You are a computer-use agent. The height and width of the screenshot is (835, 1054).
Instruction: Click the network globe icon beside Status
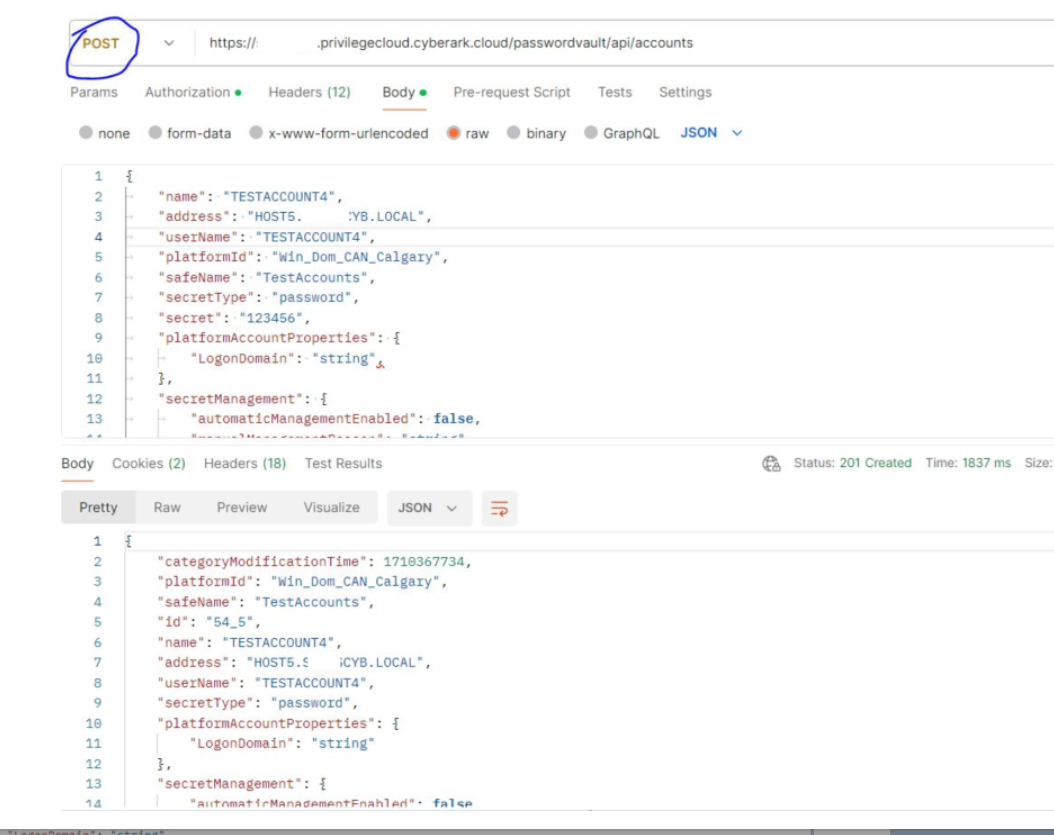click(771, 463)
